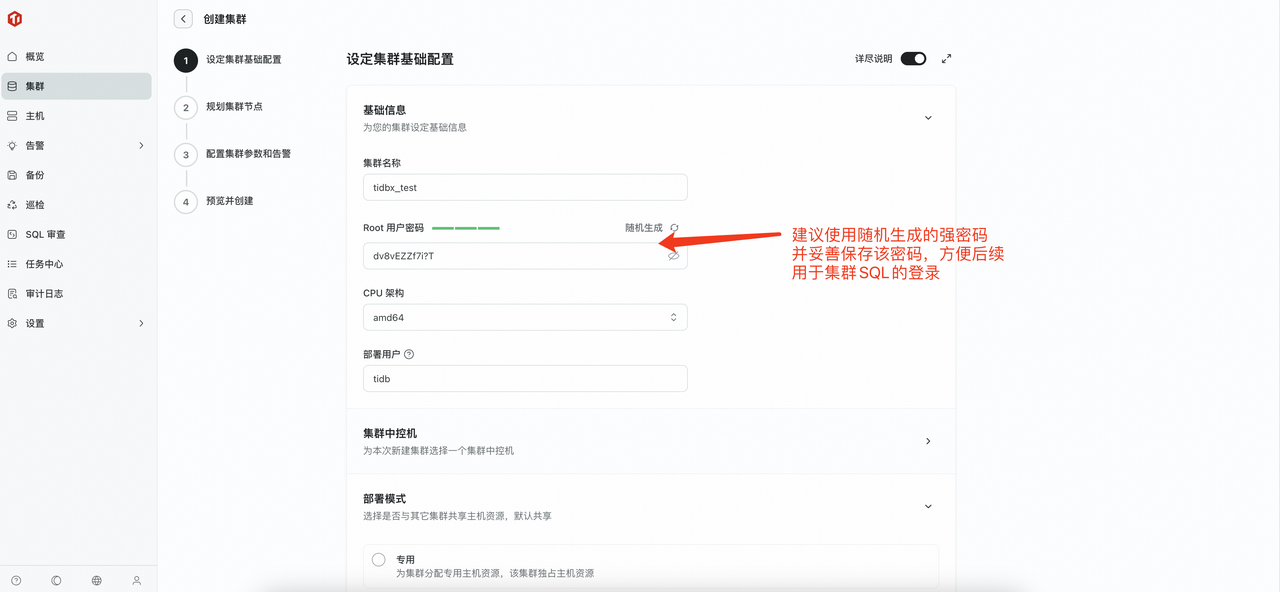Go back using the back arrow button
The width and height of the screenshot is (1280, 592).
(183, 18)
